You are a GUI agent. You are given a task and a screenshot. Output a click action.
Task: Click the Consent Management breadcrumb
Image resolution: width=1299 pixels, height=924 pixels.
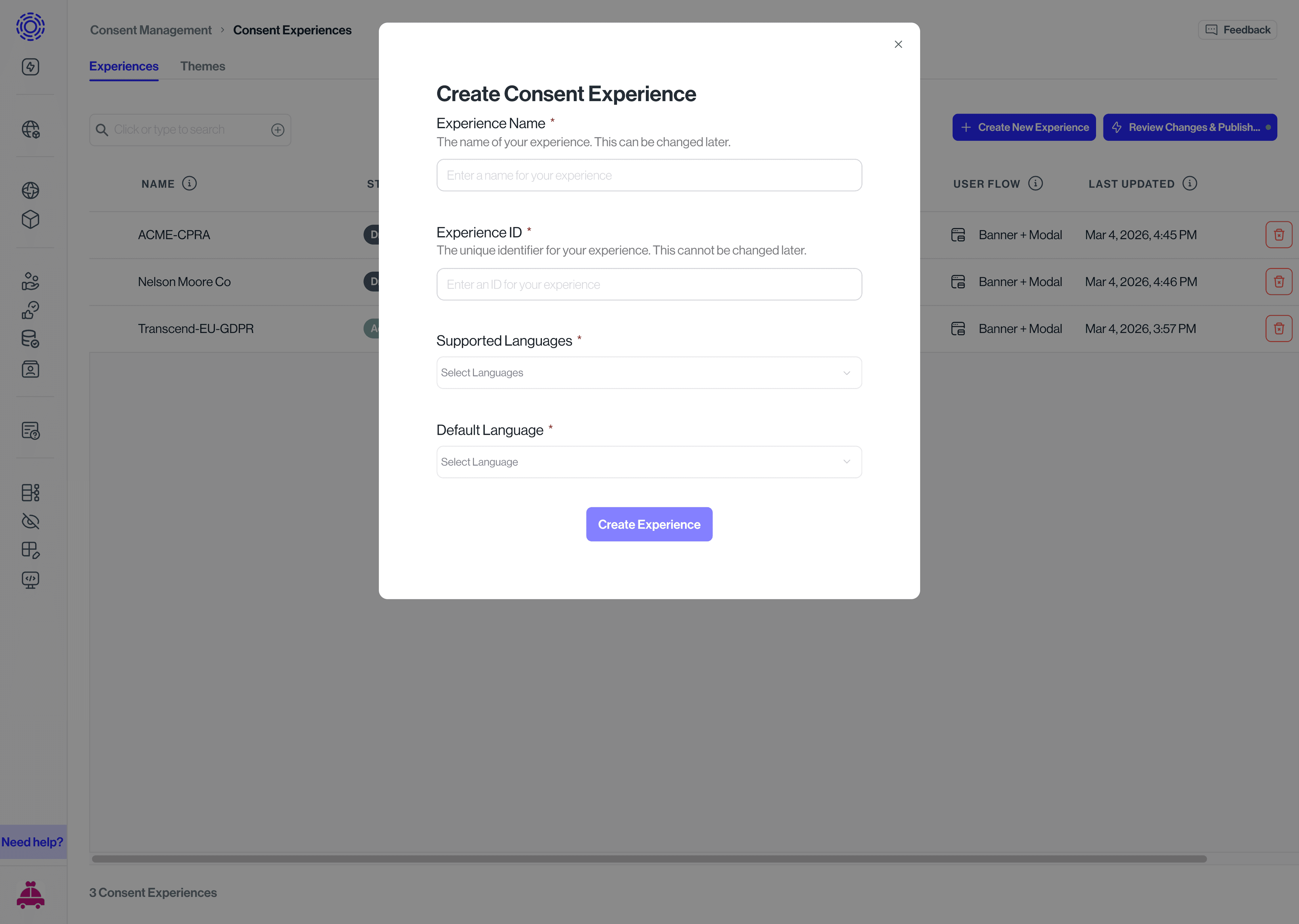coord(151,29)
